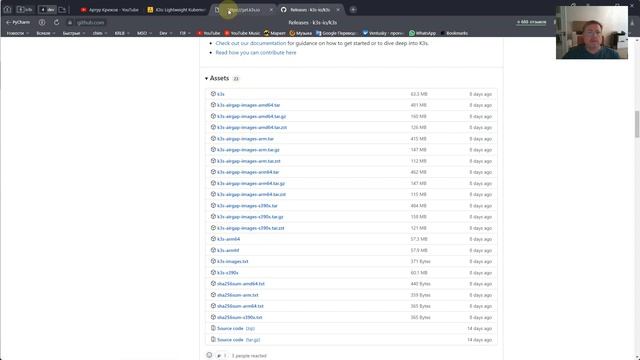Switch to the YouTube browser tab
Screen dimensions: 640x360
tap(109, 9)
